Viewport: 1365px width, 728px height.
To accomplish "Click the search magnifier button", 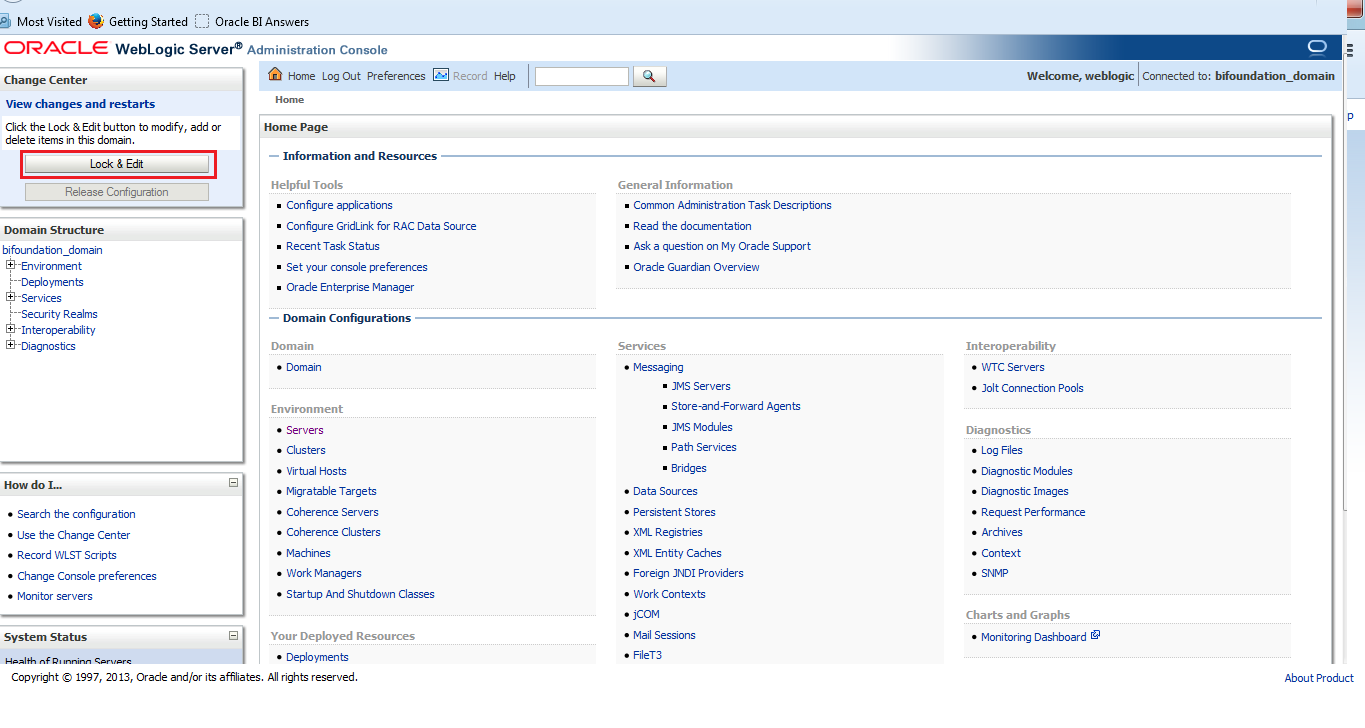I will click(x=649, y=76).
